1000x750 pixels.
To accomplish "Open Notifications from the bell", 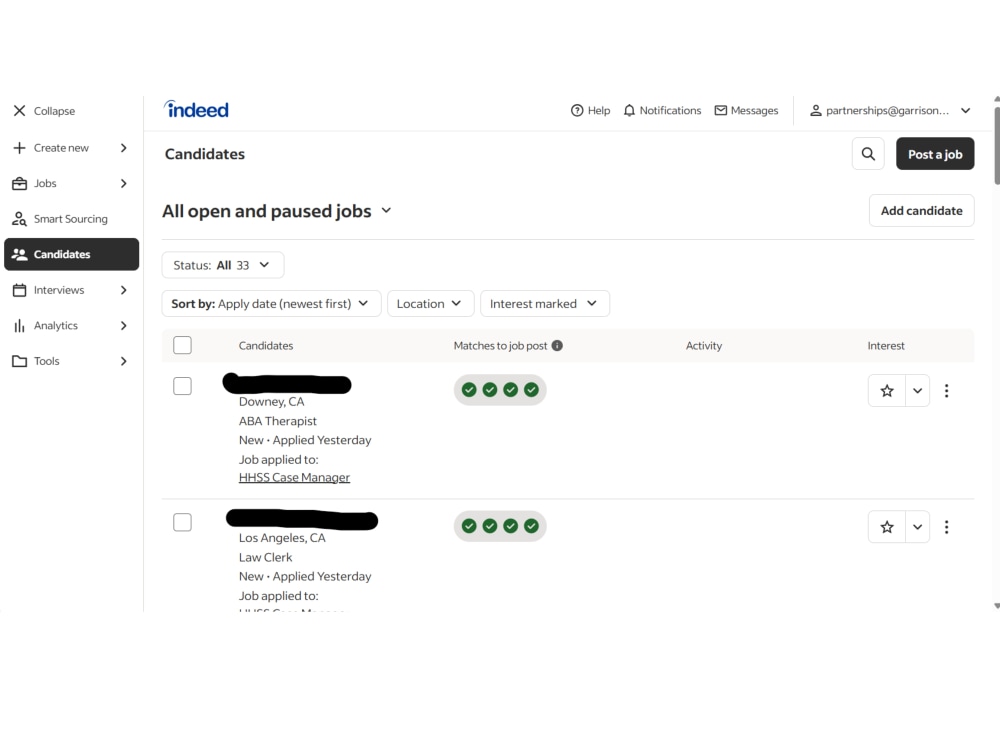I will click(x=662, y=110).
